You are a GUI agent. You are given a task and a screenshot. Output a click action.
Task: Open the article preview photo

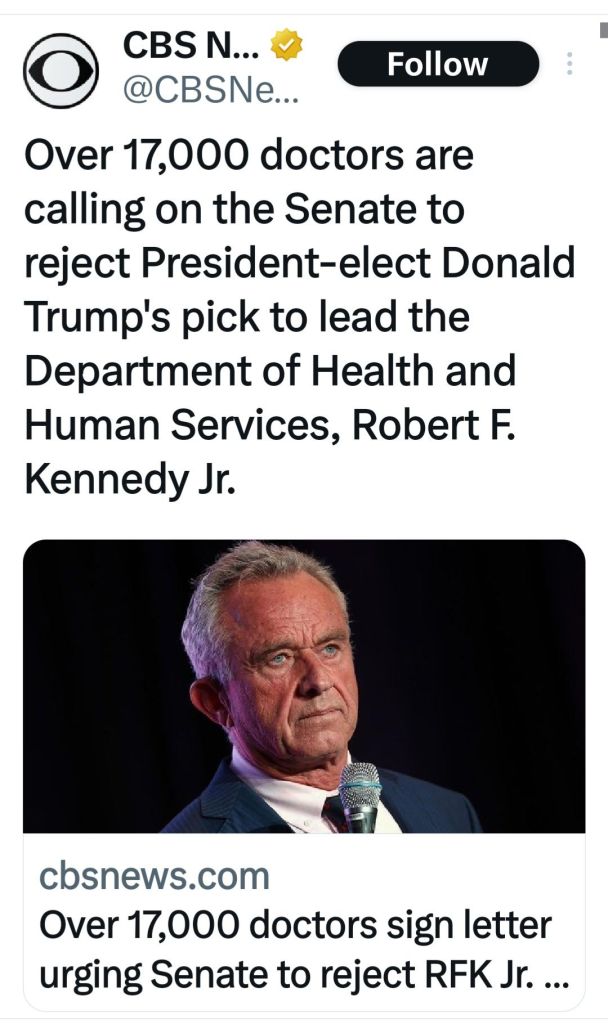point(303,686)
